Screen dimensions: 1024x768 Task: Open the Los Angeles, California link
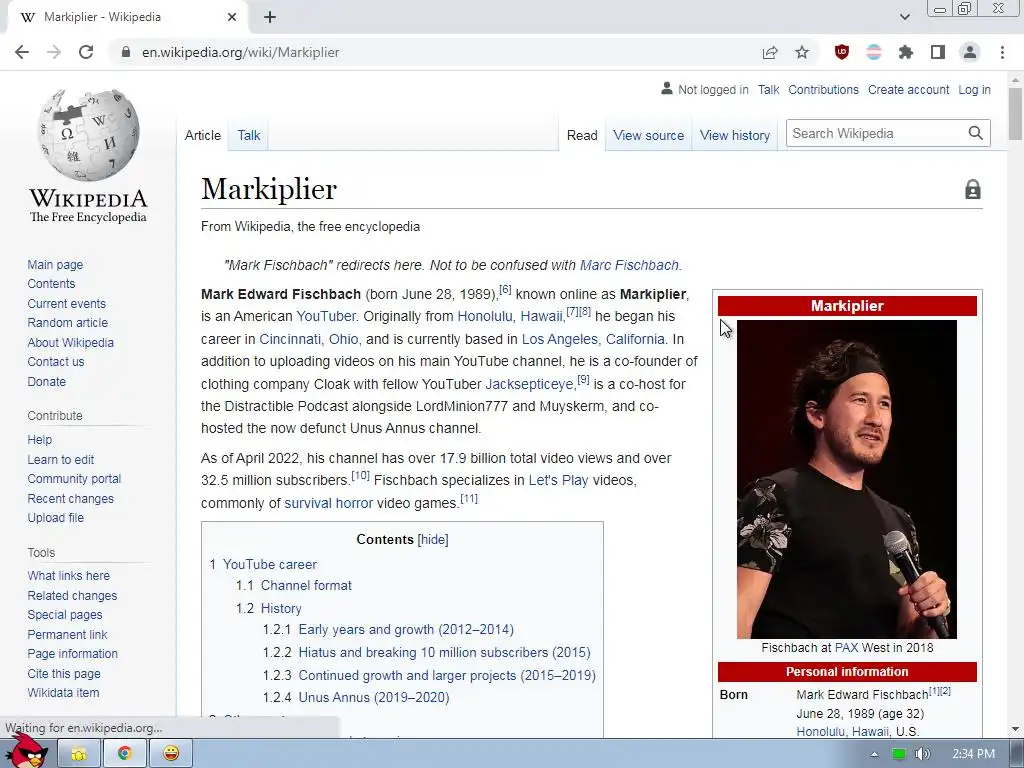click(593, 340)
